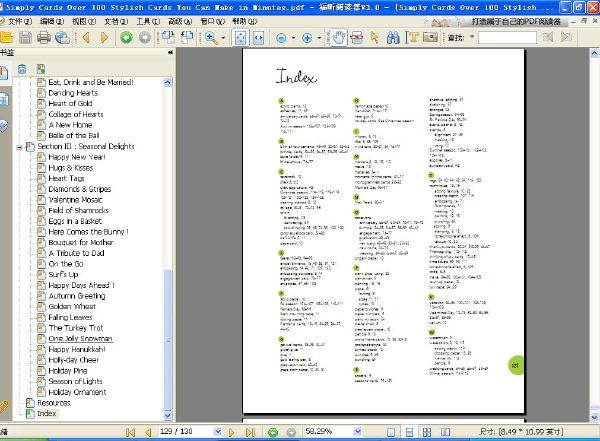The width and height of the screenshot is (600, 441).
Task: Click the find previous button
Action: [548, 37]
